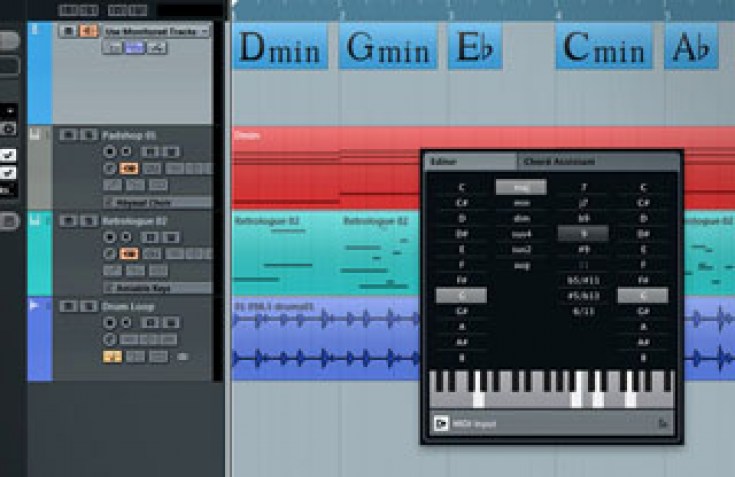Viewport: 735px width, 477px height.
Task: Select the 7 tension in chord editor
Action: pyautogui.click(x=583, y=187)
